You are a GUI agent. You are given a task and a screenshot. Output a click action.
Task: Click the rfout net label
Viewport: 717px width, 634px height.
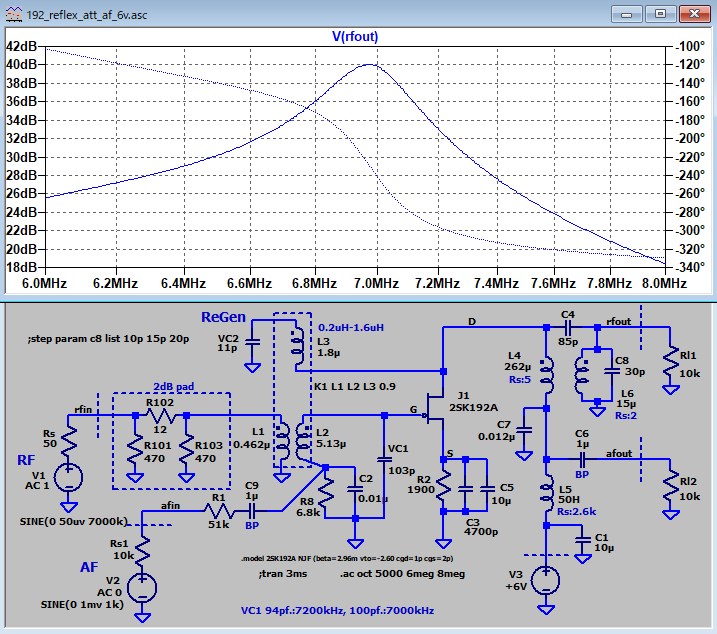618,321
